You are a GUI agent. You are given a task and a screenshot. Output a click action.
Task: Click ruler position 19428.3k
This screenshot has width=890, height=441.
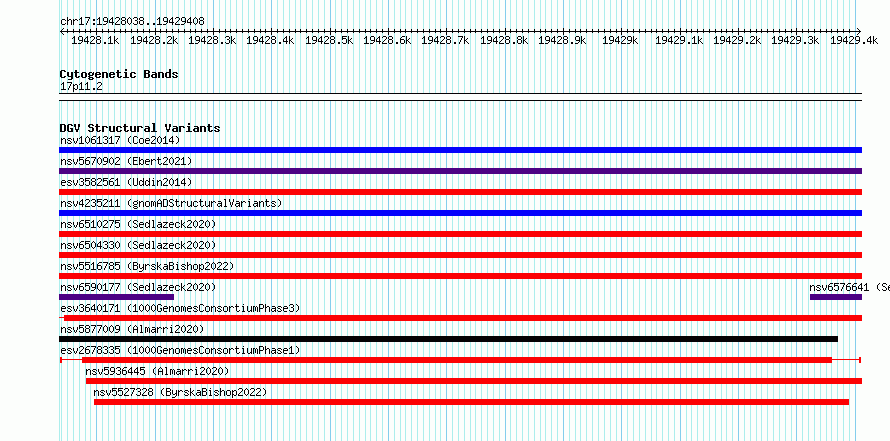pos(212,40)
